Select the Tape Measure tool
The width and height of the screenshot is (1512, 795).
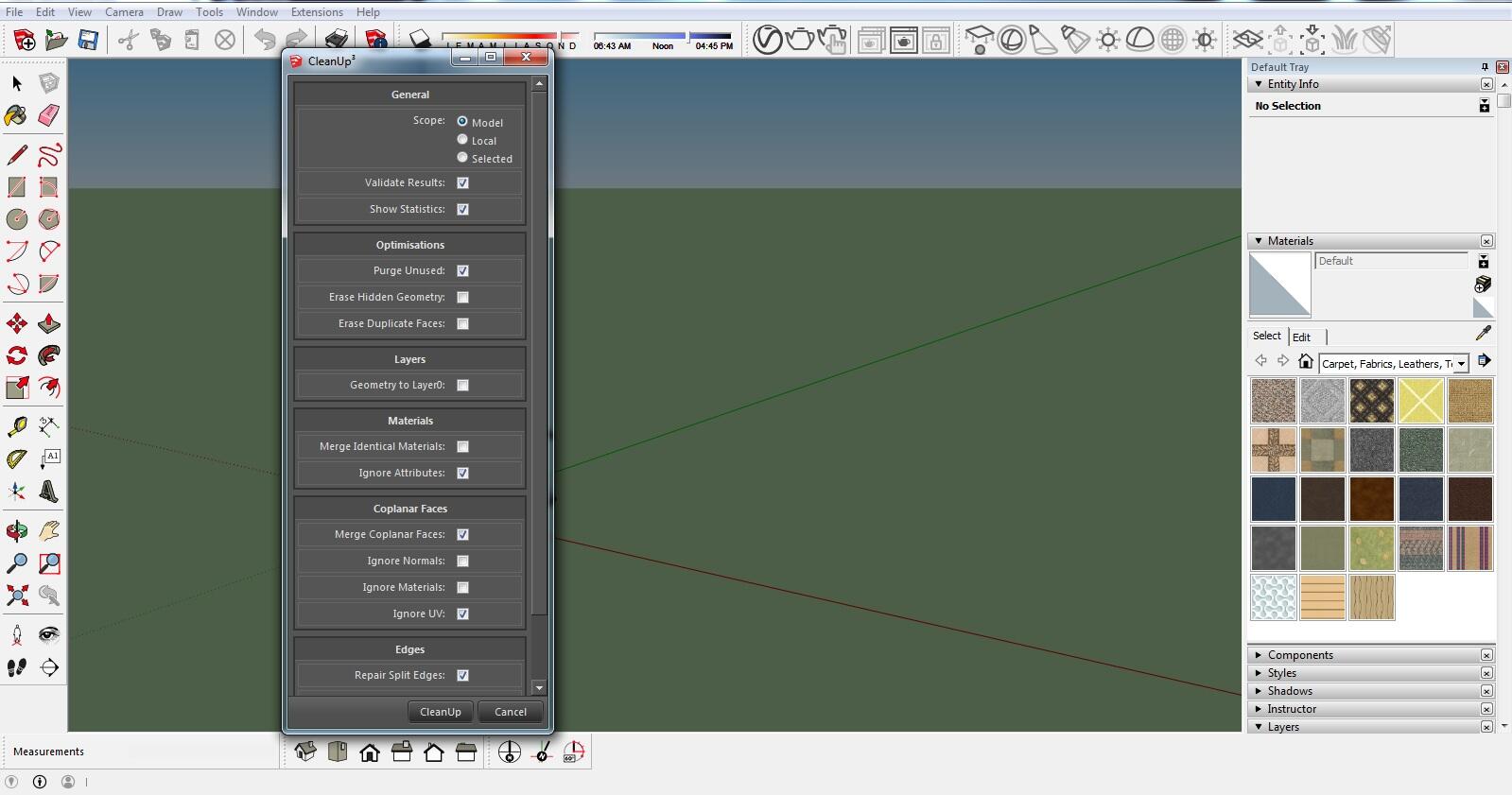click(16, 427)
